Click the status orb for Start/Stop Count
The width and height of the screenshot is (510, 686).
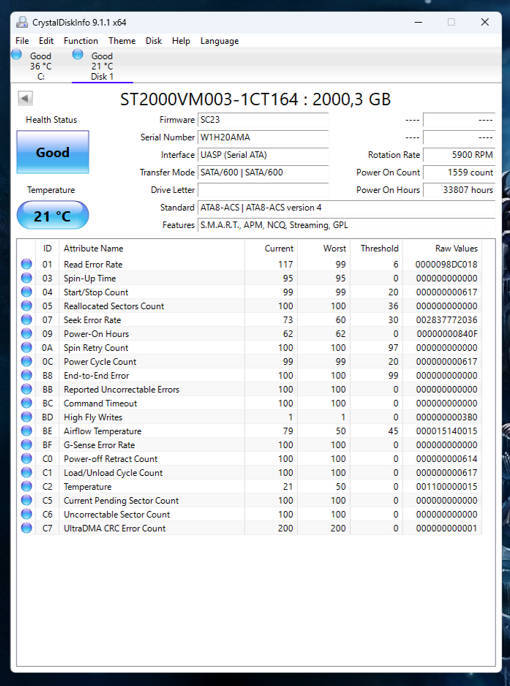click(x=27, y=292)
